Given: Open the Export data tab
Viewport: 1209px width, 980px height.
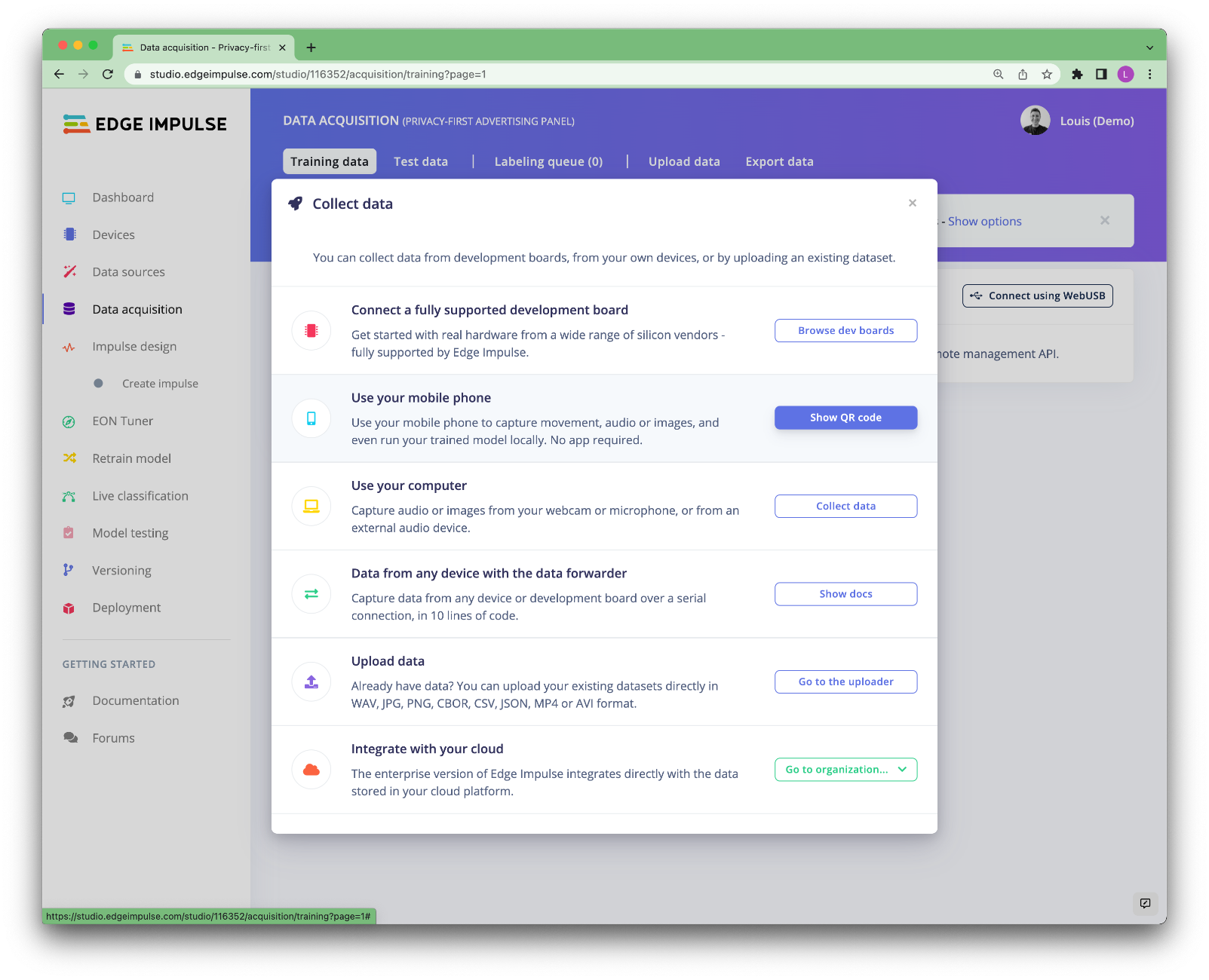Looking at the screenshot, I should (x=779, y=161).
